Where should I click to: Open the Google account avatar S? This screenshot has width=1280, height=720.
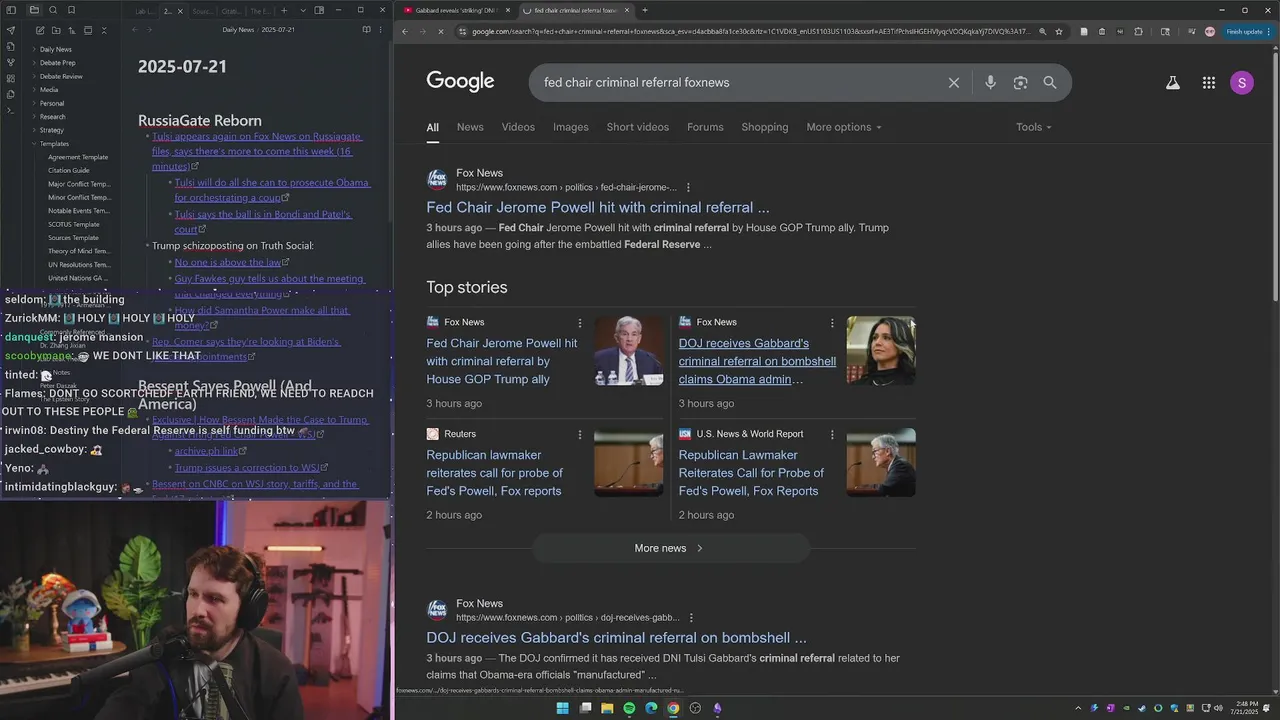(x=1242, y=83)
